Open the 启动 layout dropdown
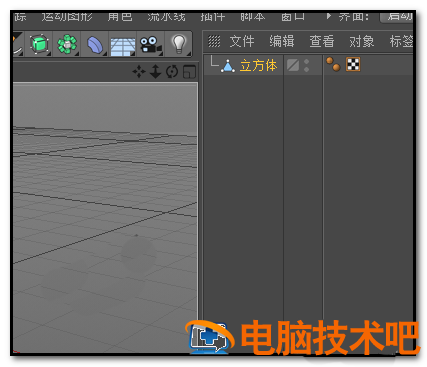Screen dimensions: 427x367 pos(397,16)
